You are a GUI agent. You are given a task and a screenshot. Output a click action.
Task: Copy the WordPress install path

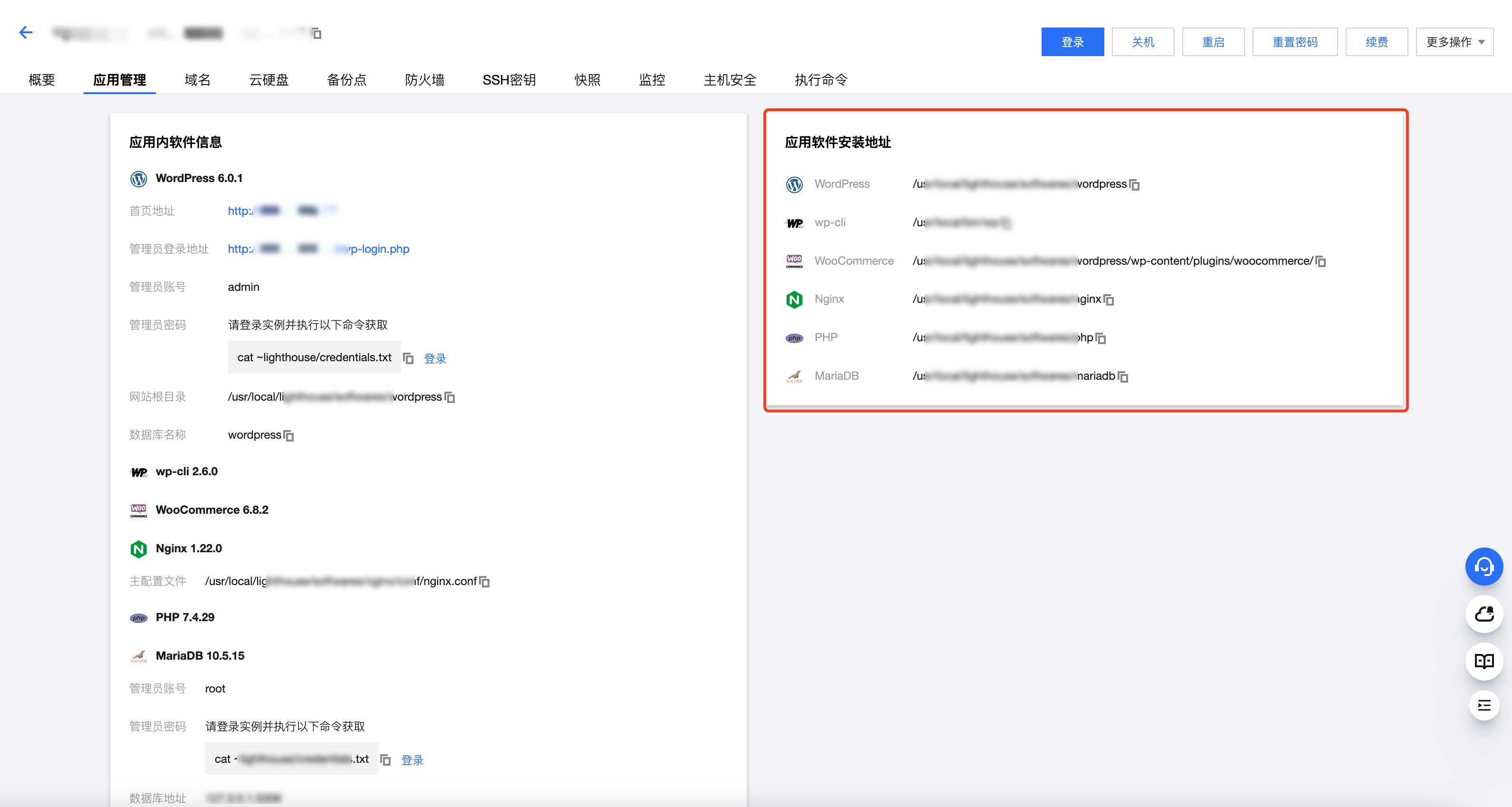(1134, 185)
